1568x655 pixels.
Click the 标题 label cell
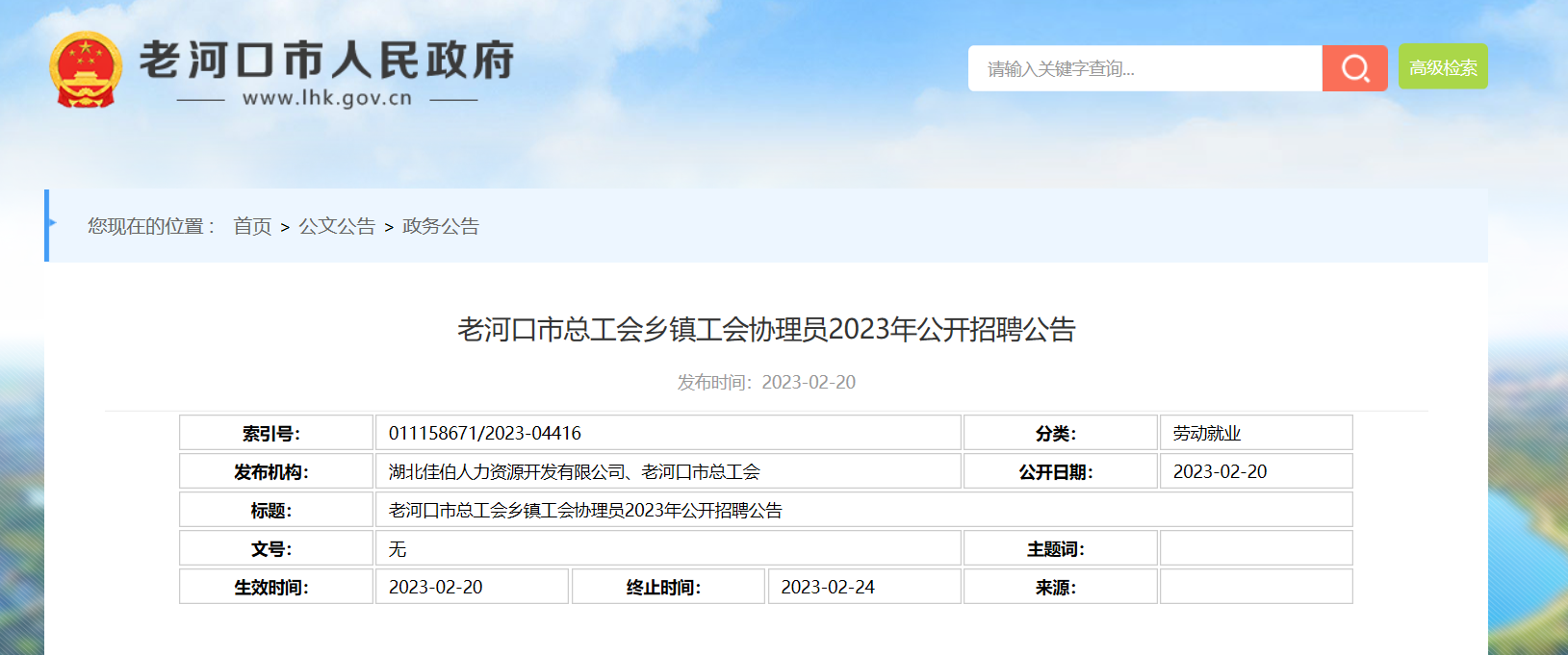tap(276, 510)
